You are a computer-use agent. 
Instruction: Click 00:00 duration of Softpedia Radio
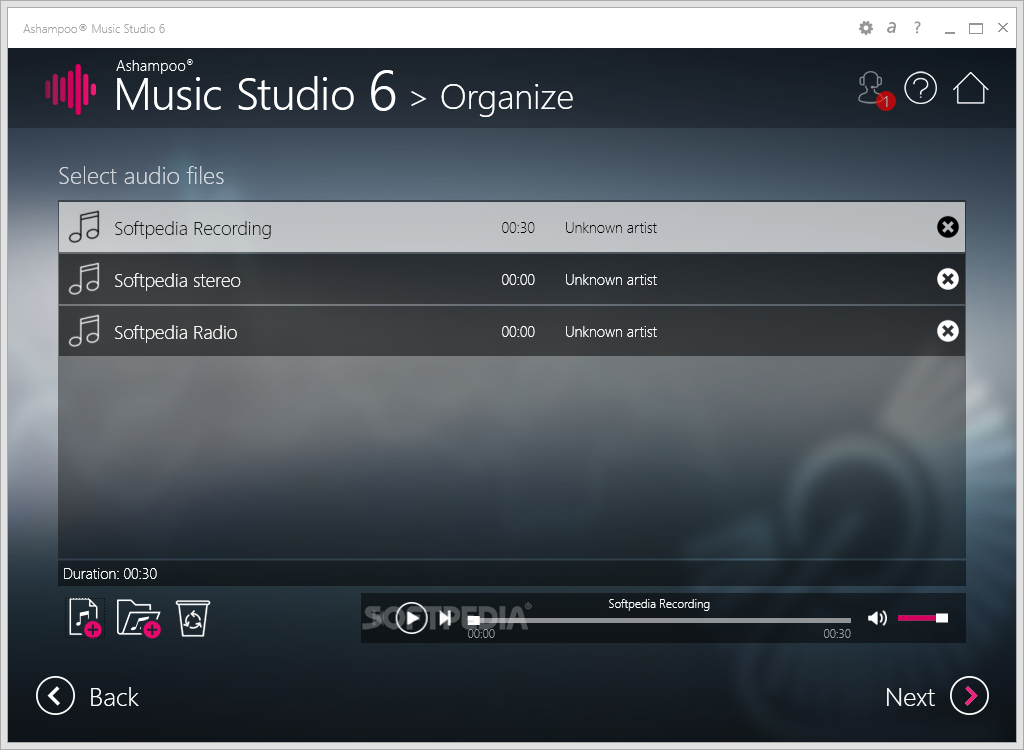click(518, 332)
